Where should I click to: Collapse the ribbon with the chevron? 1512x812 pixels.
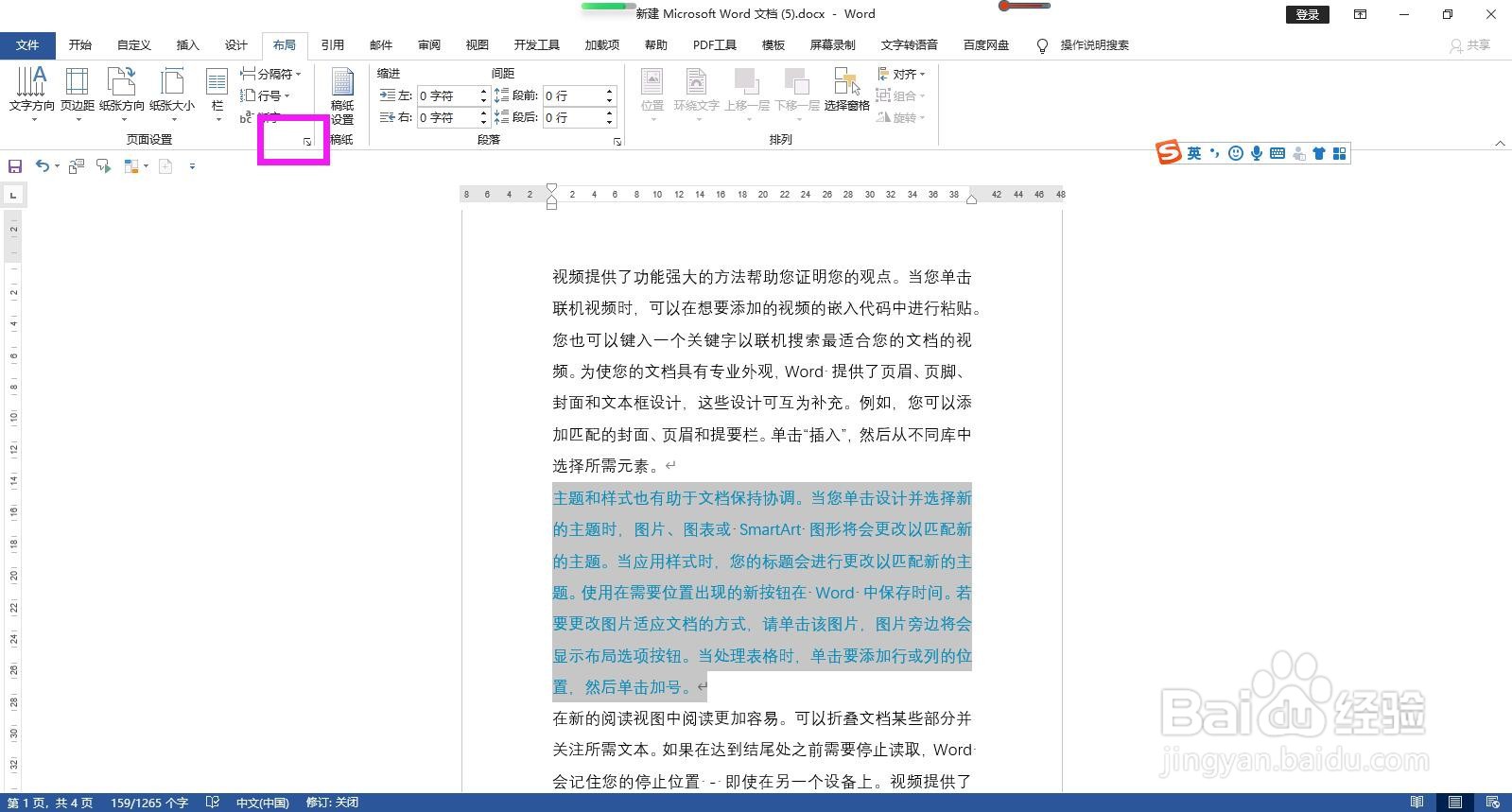[x=1500, y=143]
